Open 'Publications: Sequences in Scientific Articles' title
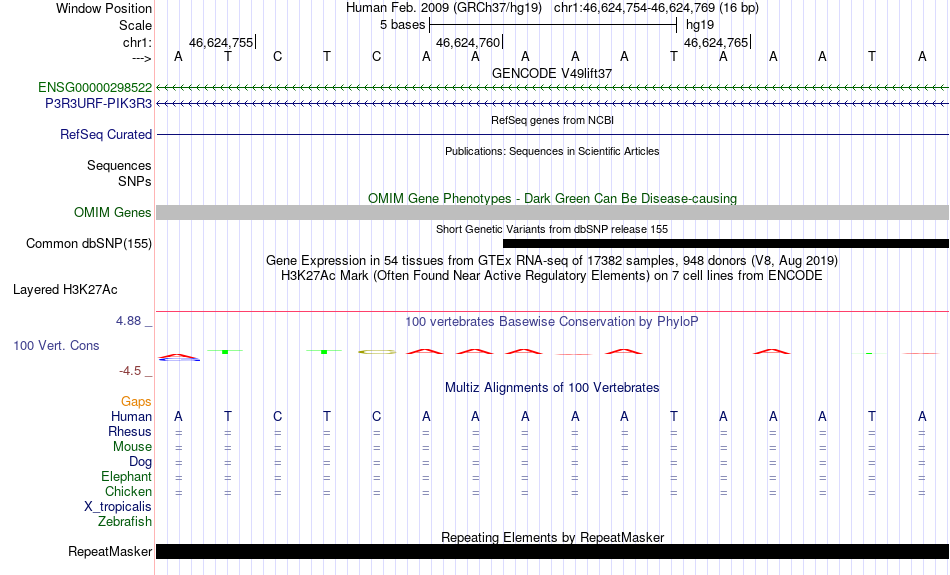Image resolution: width=950 pixels, height=575 pixels. pos(552,151)
